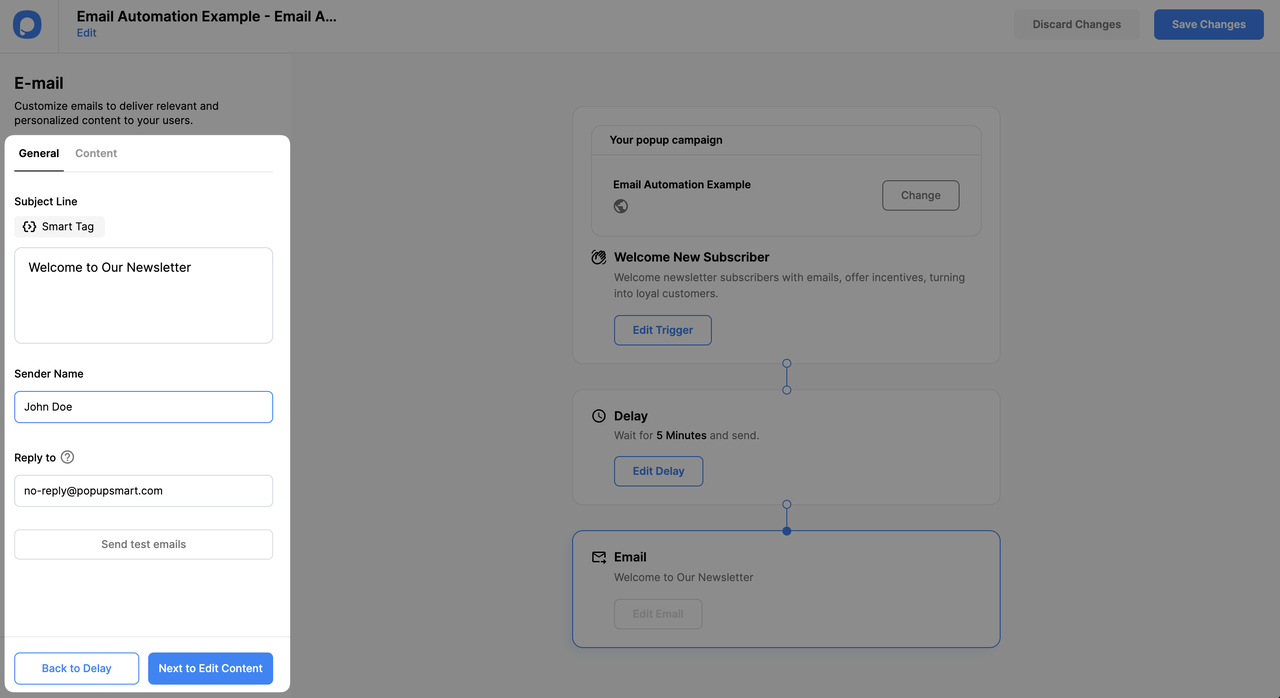The width and height of the screenshot is (1280, 698).
Task: Send test emails
Action: pos(143,544)
